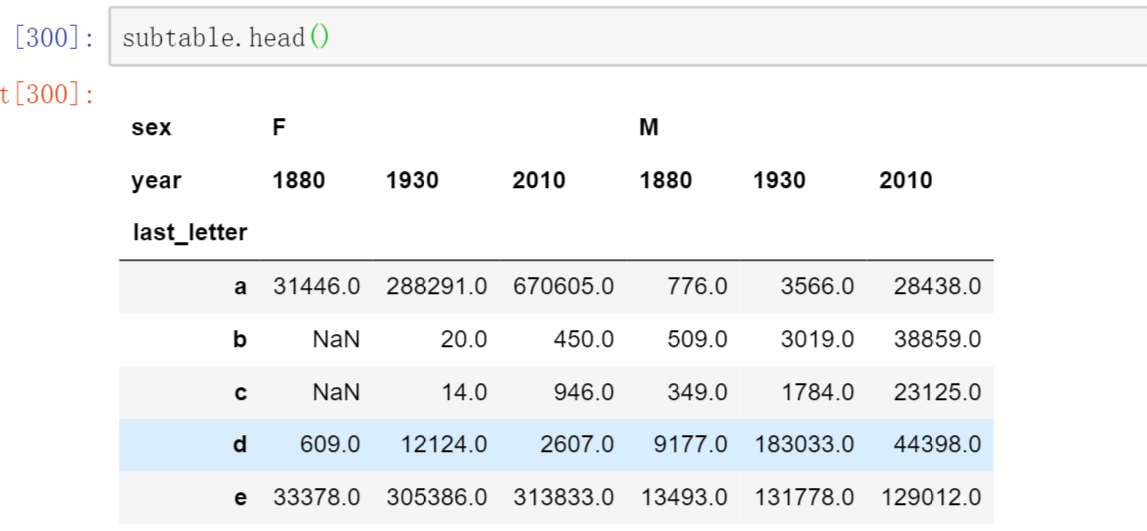Click the cell value 305386.0
Image resolution: width=1147 pixels, height=531 pixels.
pyautogui.click(x=437, y=498)
